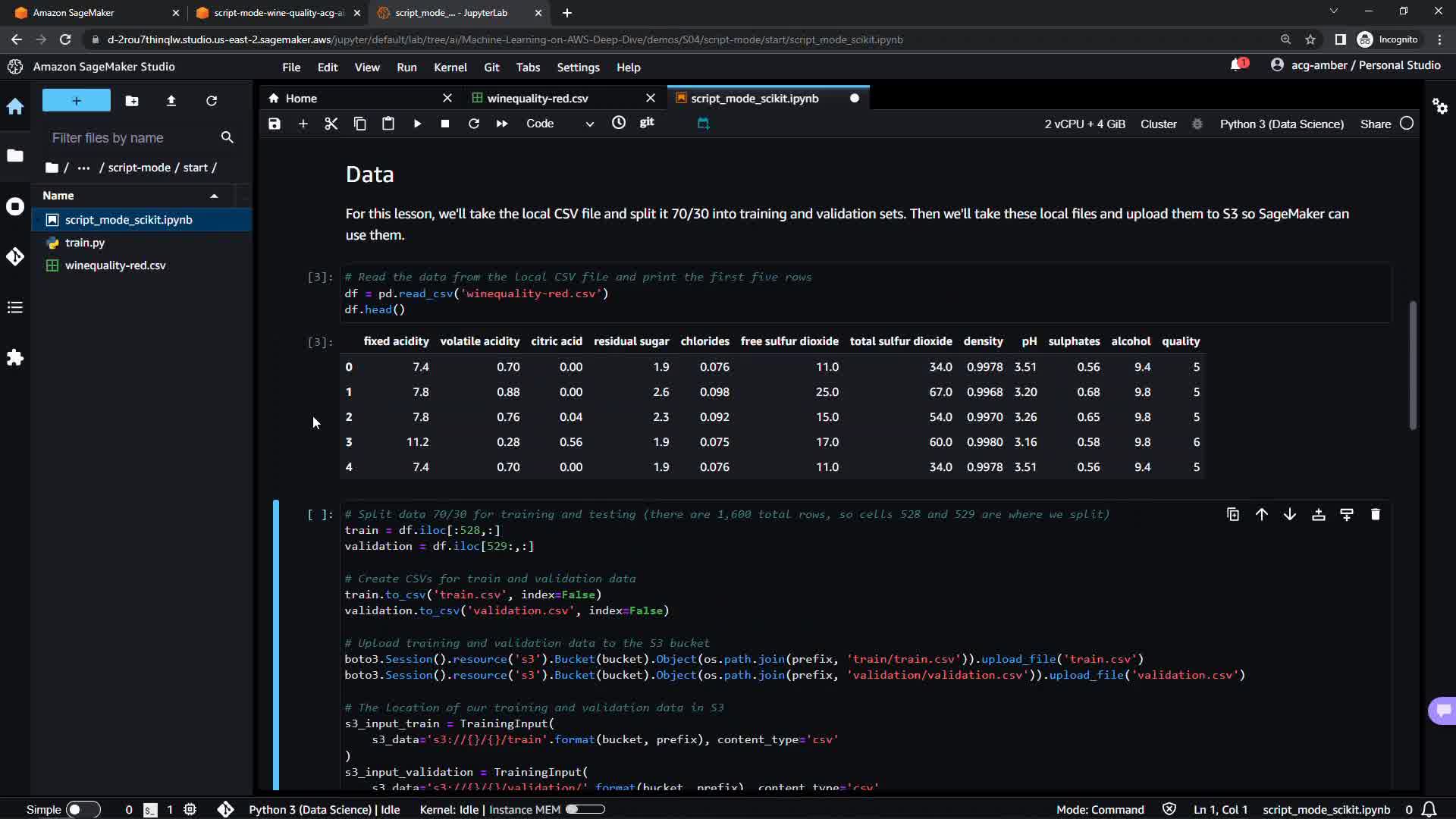Save the notebook with the disk icon
The width and height of the screenshot is (1456, 819).
pos(275,124)
